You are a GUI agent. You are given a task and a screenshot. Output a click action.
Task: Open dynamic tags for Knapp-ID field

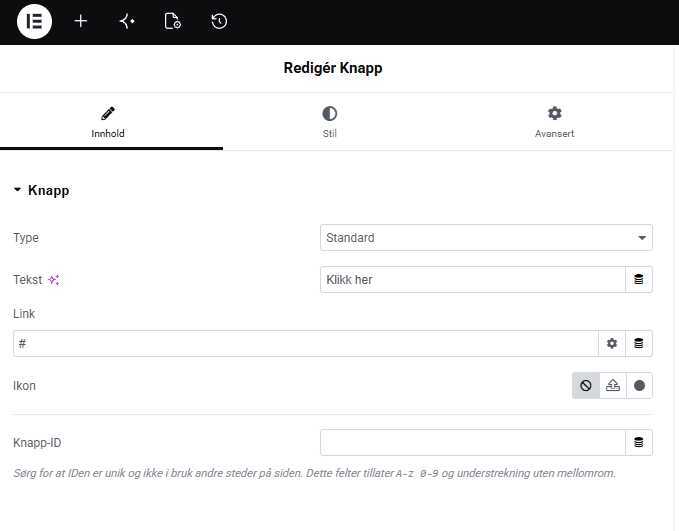click(x=639, y=442)
